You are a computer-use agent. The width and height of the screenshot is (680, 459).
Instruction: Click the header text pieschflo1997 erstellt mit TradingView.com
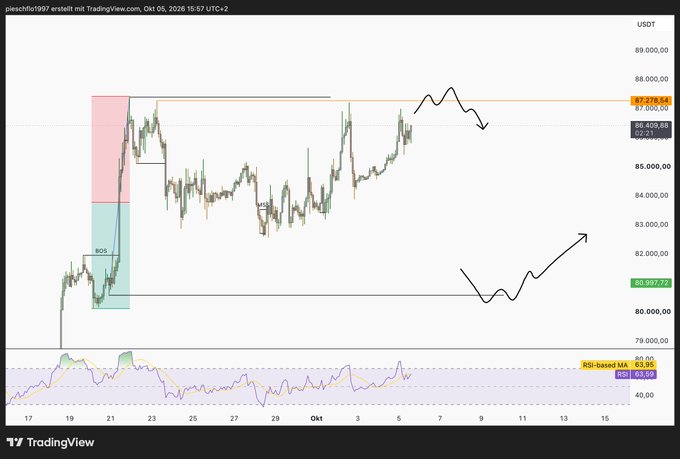(73, 9)
